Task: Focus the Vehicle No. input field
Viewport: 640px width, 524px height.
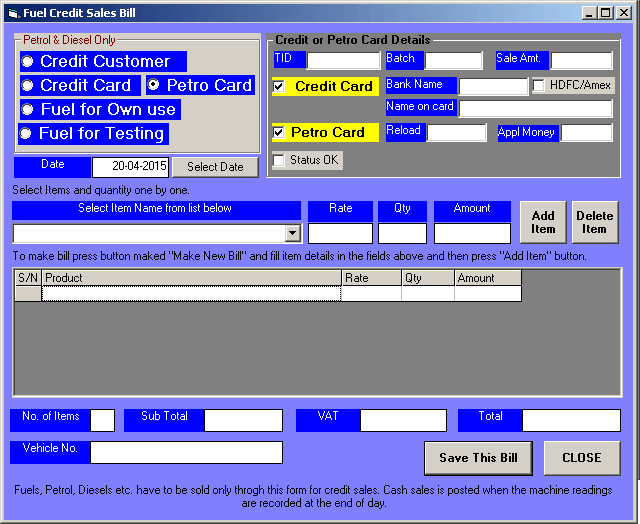Action: (186, 453)
